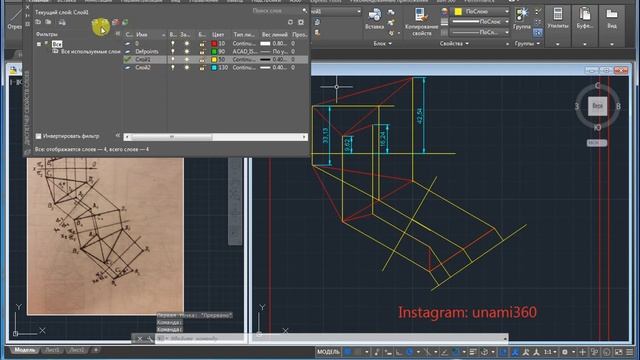The image size is (640, 360).
Task: Click the Refresh icon in layer manager
Action: [x=290, y=22]
